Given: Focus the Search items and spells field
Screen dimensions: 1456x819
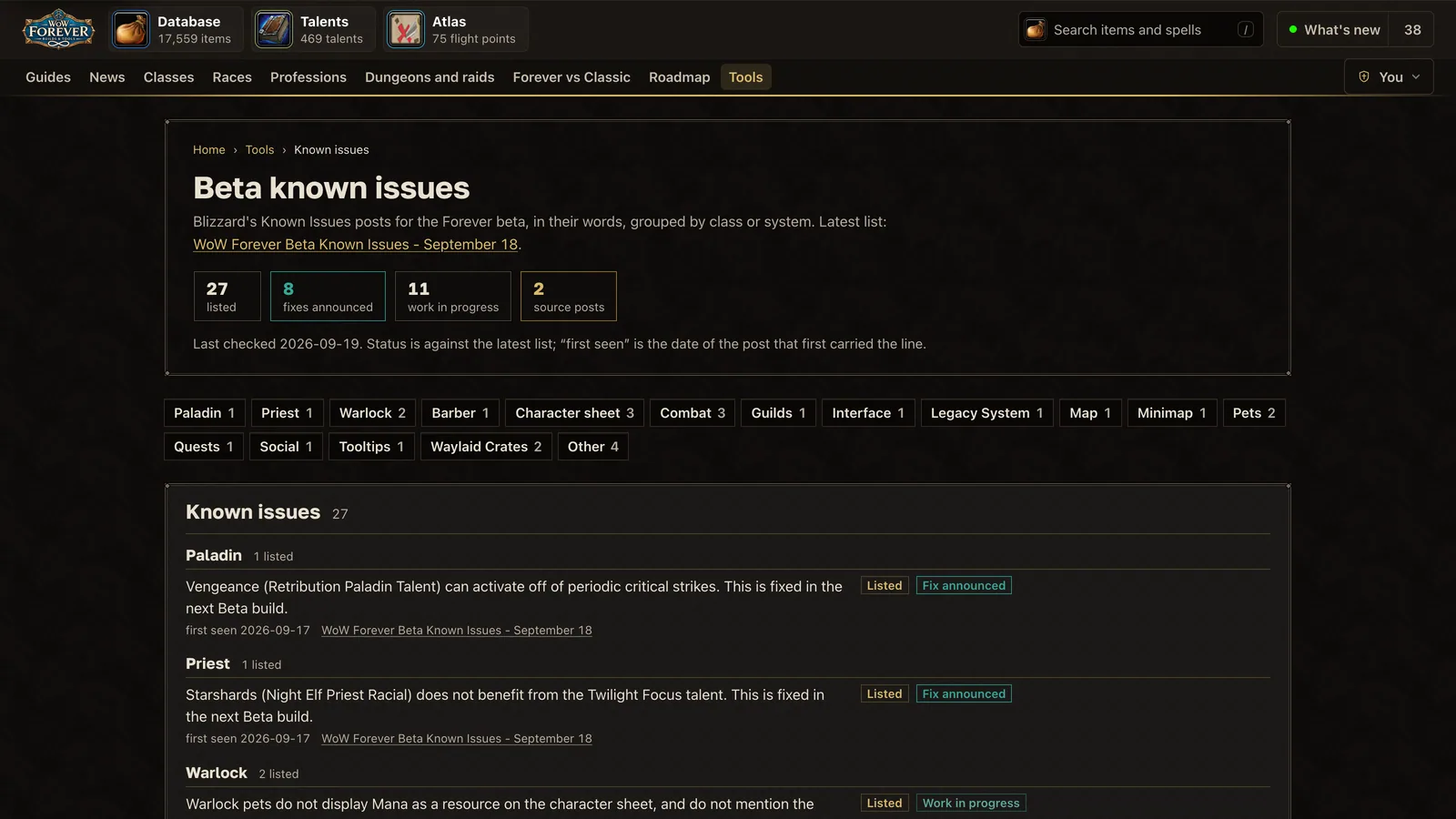Looking at the screenshot, I should click(x=1140, y=30).
